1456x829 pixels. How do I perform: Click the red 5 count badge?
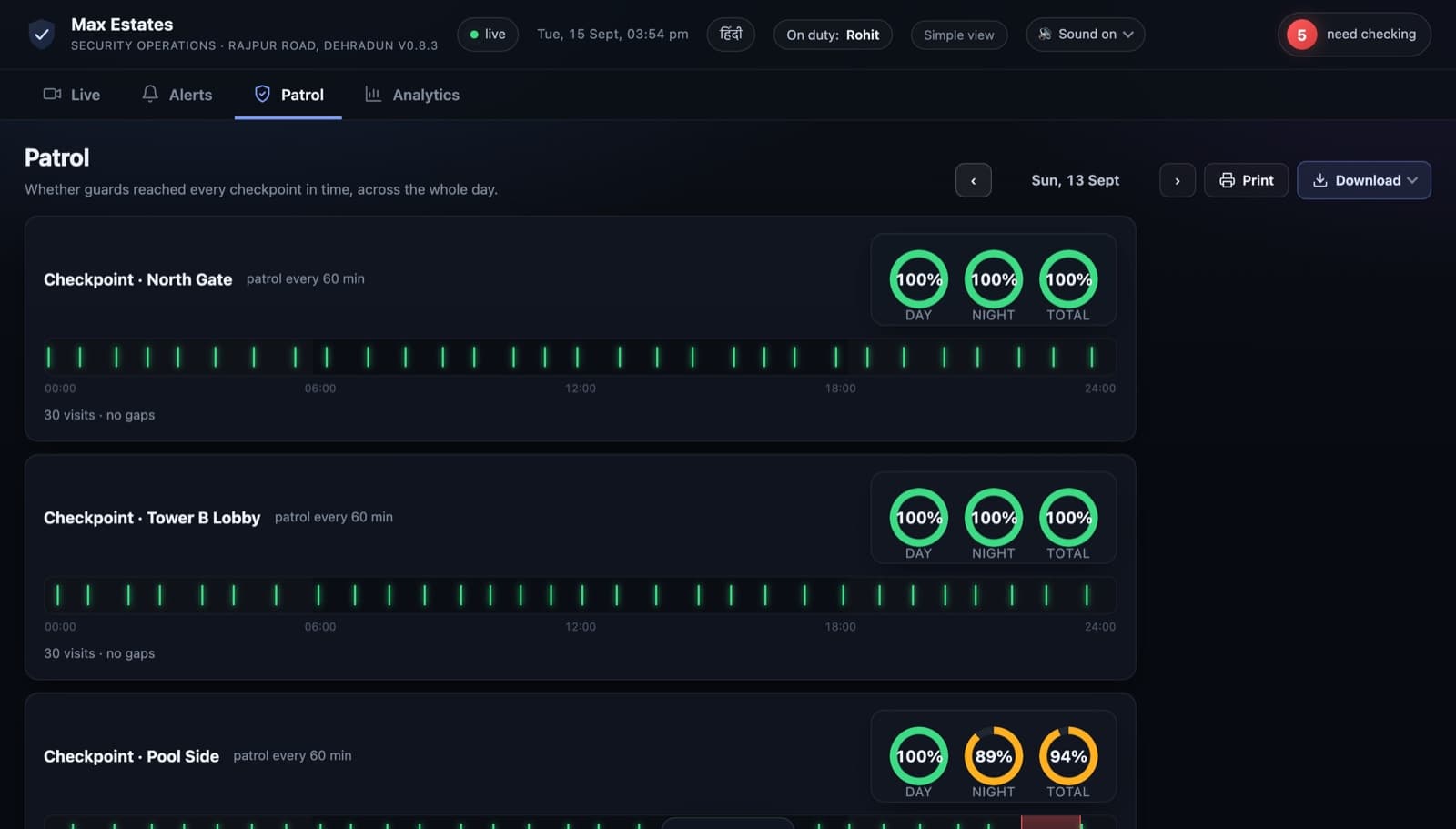point(1301,35)
